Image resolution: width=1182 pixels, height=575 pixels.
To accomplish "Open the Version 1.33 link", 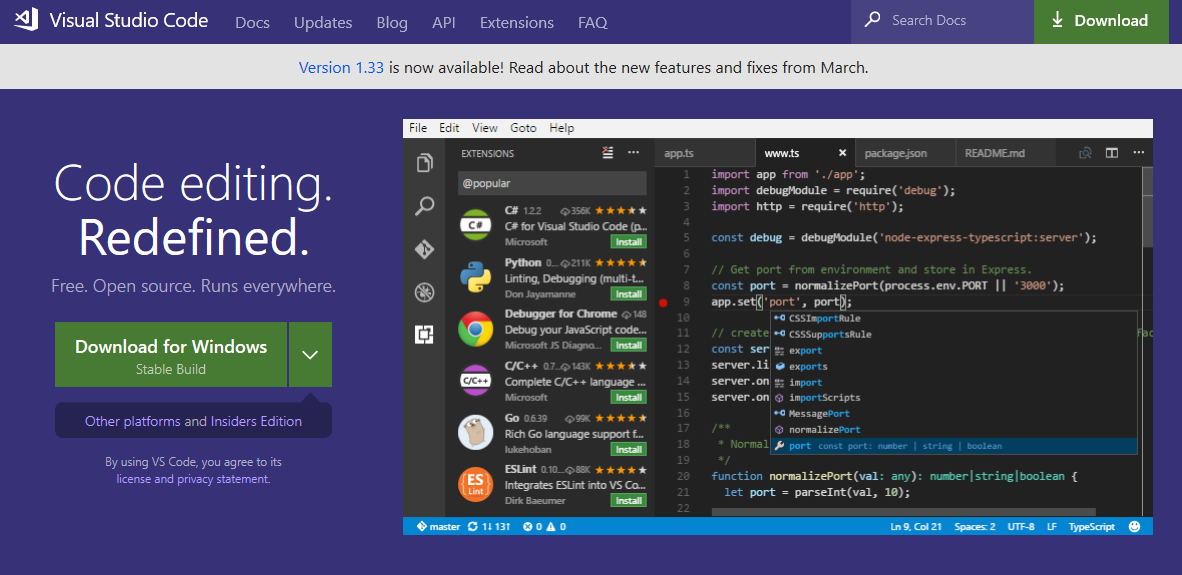I will click(341, 67).
